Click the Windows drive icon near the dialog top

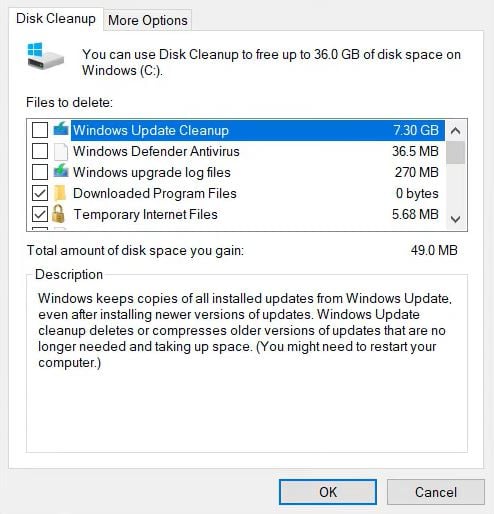click(x=45, y=56)
